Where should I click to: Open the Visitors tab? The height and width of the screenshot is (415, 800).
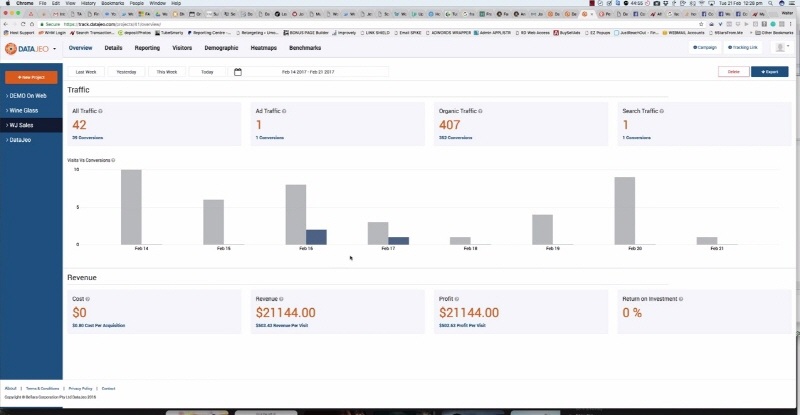tap(182, 48)
